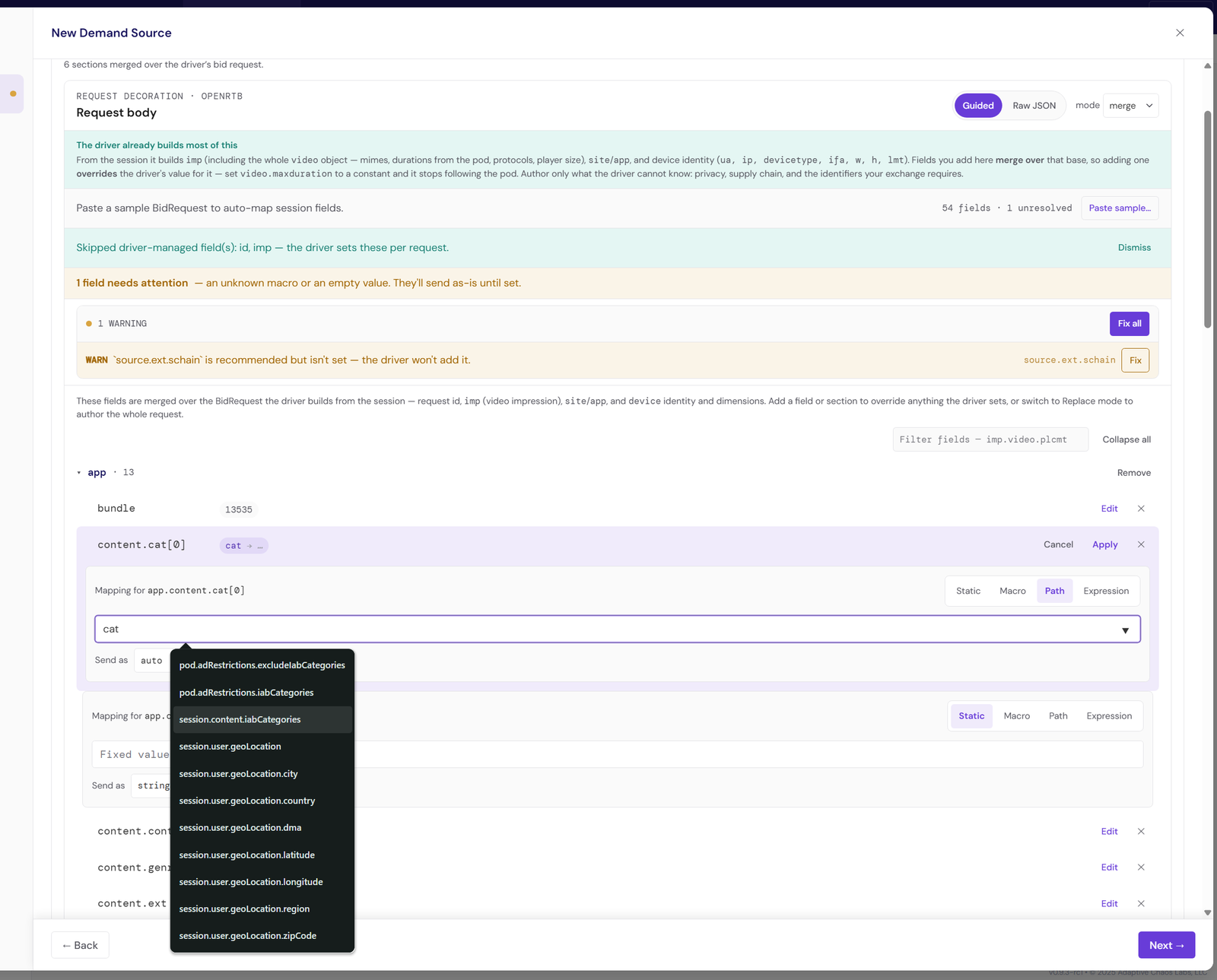
Task: Dismiss the skipped fields notice
Action: coord(1134,248)
